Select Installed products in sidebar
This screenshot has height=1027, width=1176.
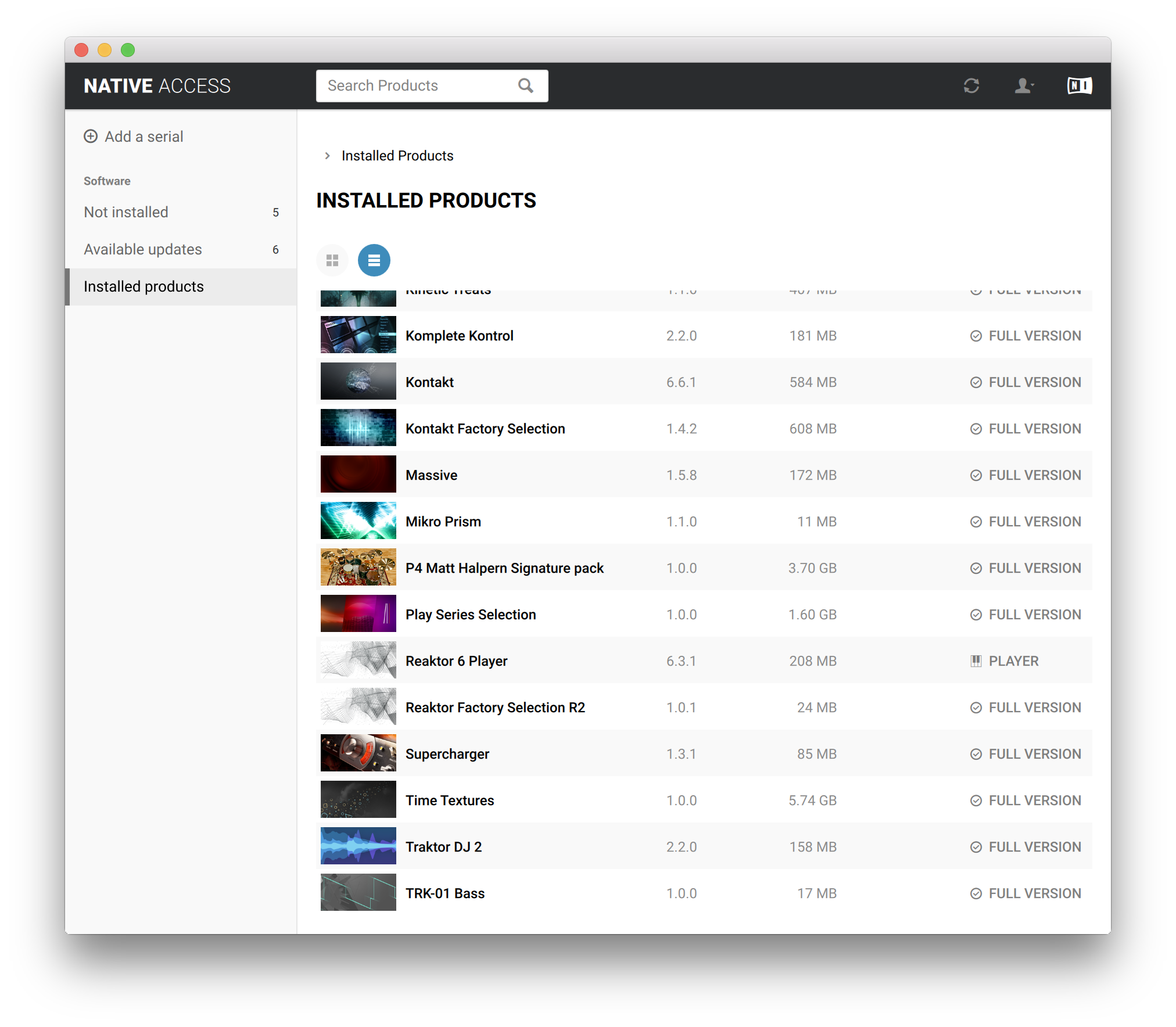[144, 286]
